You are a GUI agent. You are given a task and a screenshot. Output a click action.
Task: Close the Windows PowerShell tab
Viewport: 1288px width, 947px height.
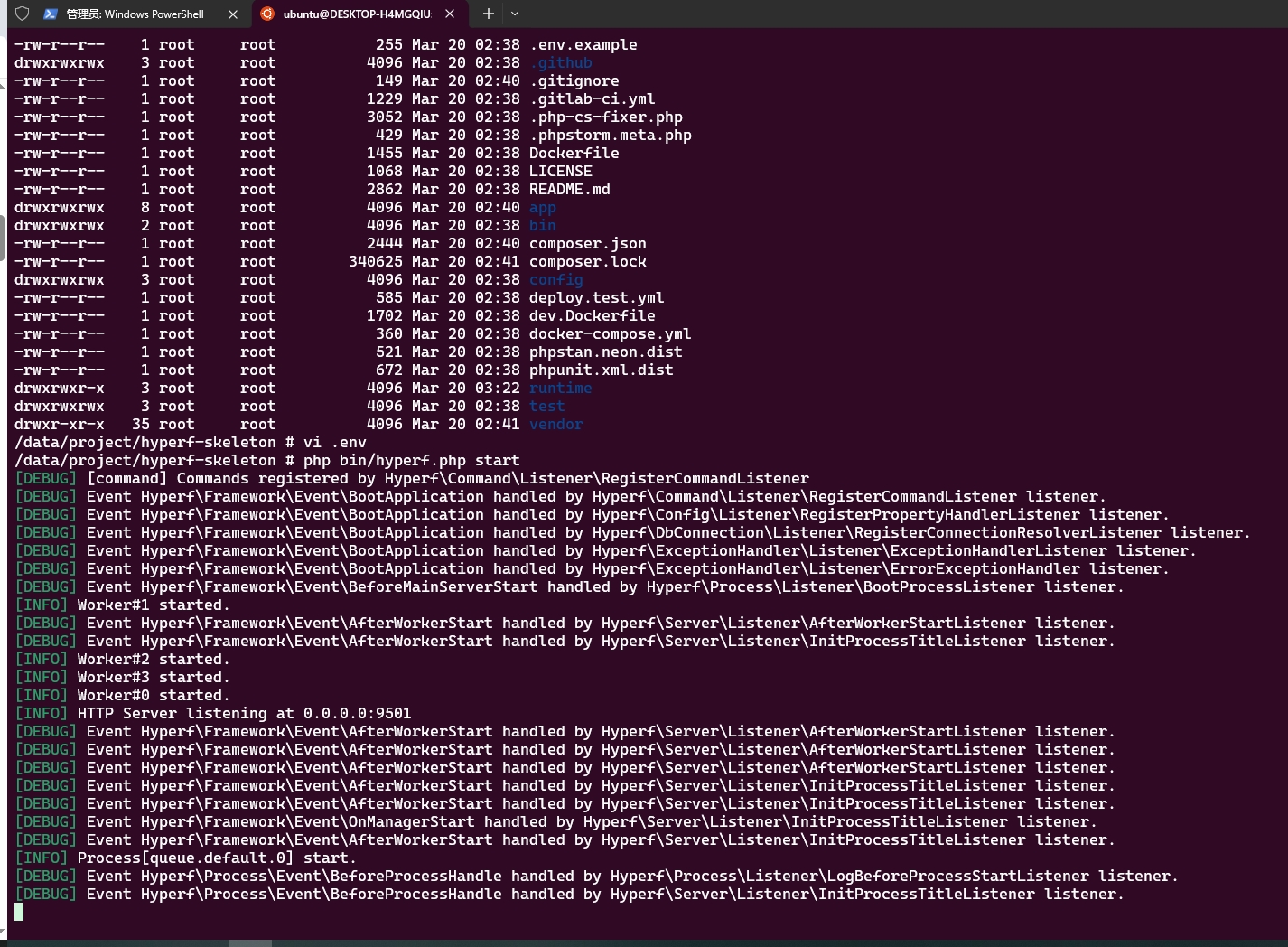[x=233, y=14]
